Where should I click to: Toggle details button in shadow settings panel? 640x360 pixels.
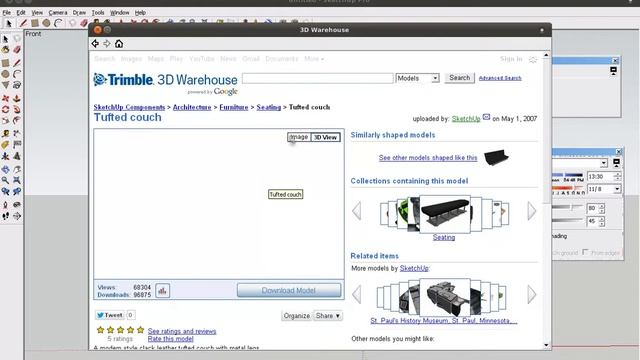point(616,163)
